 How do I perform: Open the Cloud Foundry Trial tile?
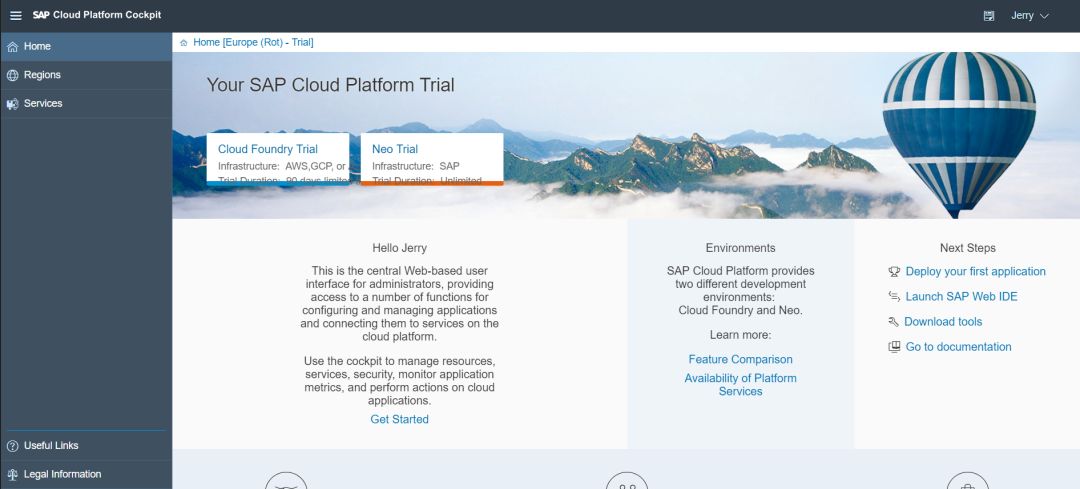278,158
